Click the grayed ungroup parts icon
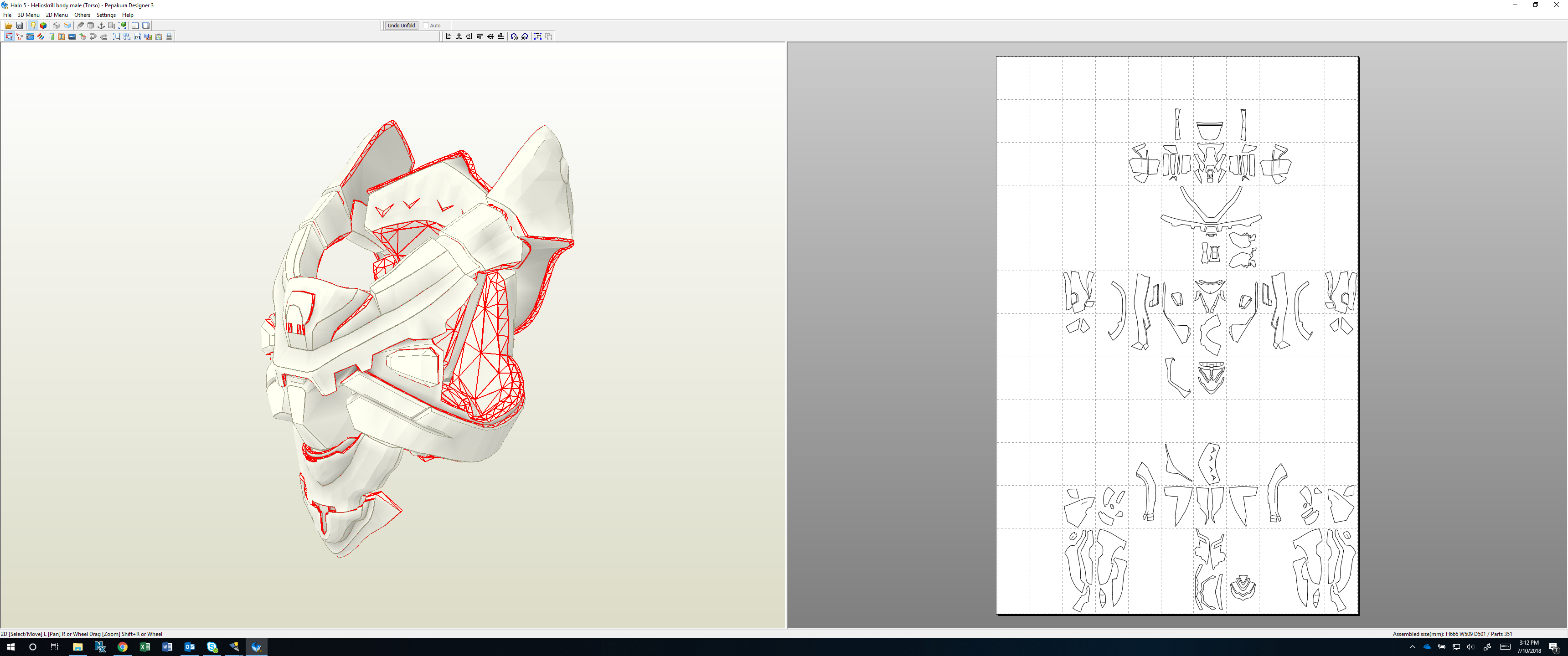This screenshot has height=656, width=1568. click(548, 36)
